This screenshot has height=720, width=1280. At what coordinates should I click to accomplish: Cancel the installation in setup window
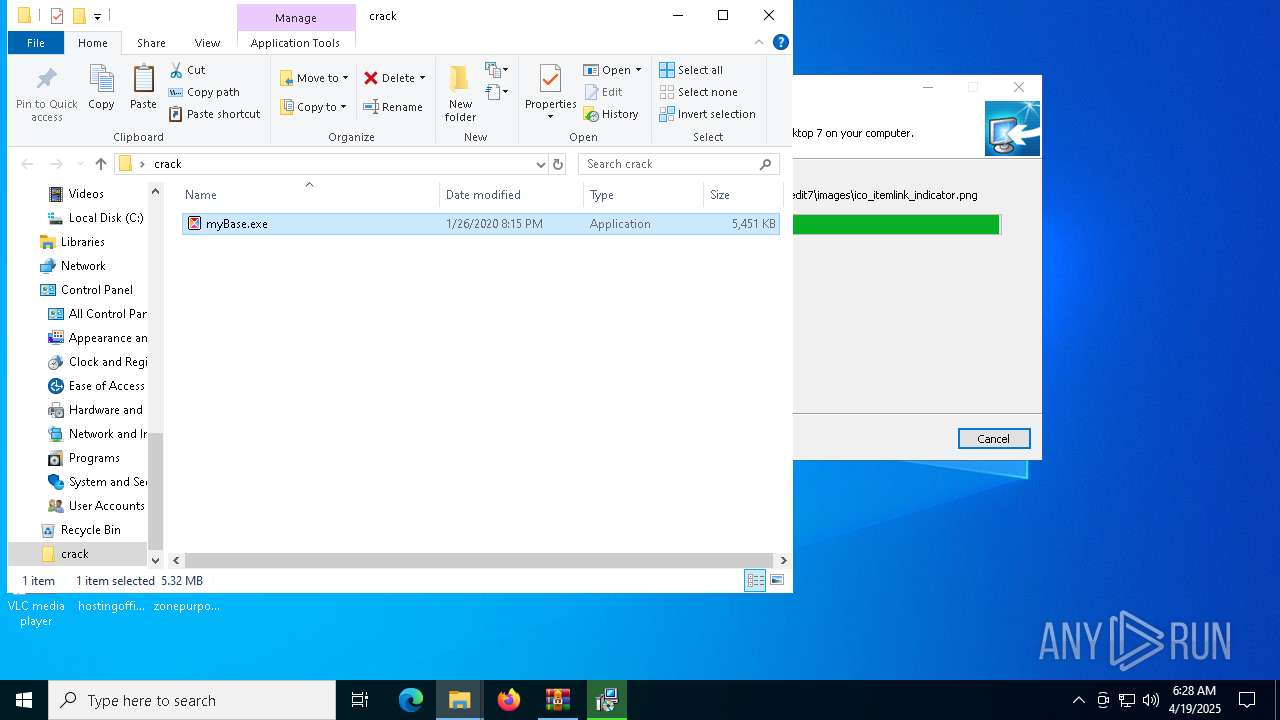pyautogui.click(x=993, y=439)
